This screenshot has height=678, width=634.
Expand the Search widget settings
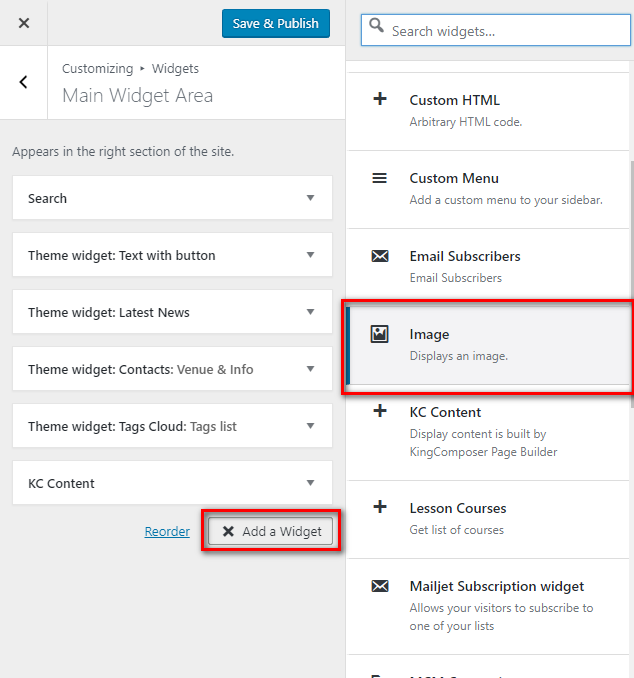click(x=310, y=198)
